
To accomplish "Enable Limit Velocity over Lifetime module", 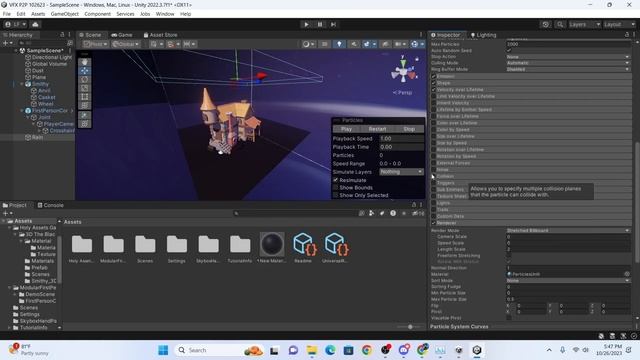I will (434, 96).
